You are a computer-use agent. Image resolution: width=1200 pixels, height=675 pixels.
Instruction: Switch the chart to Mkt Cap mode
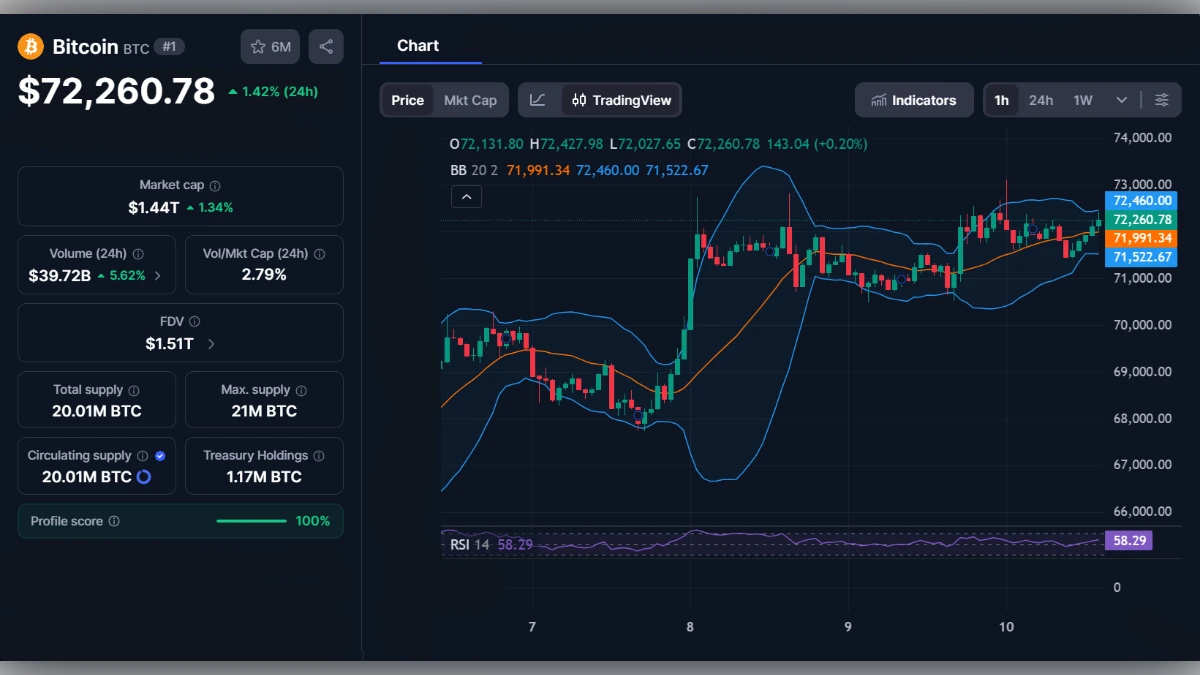coord(470,100)
